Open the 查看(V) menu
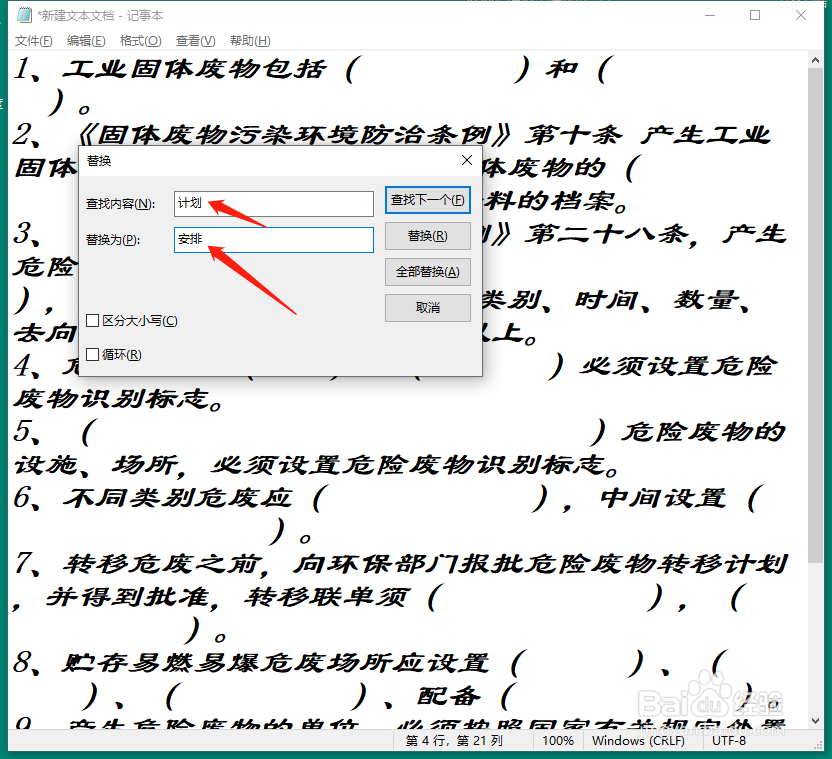 [195, 41]
